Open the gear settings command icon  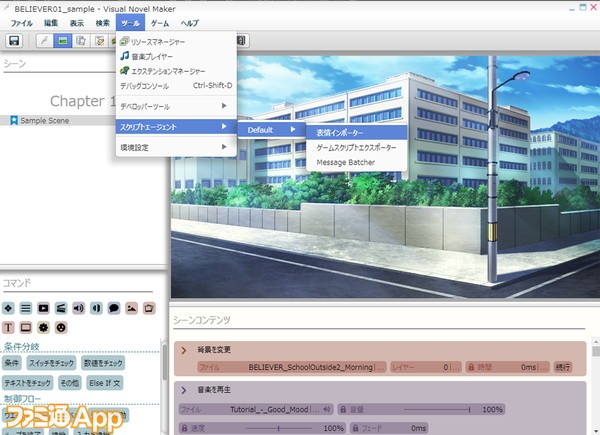44,327
